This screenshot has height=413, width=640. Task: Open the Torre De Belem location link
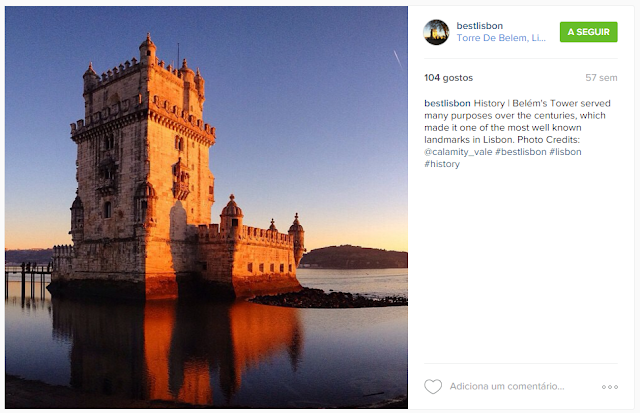501,38
